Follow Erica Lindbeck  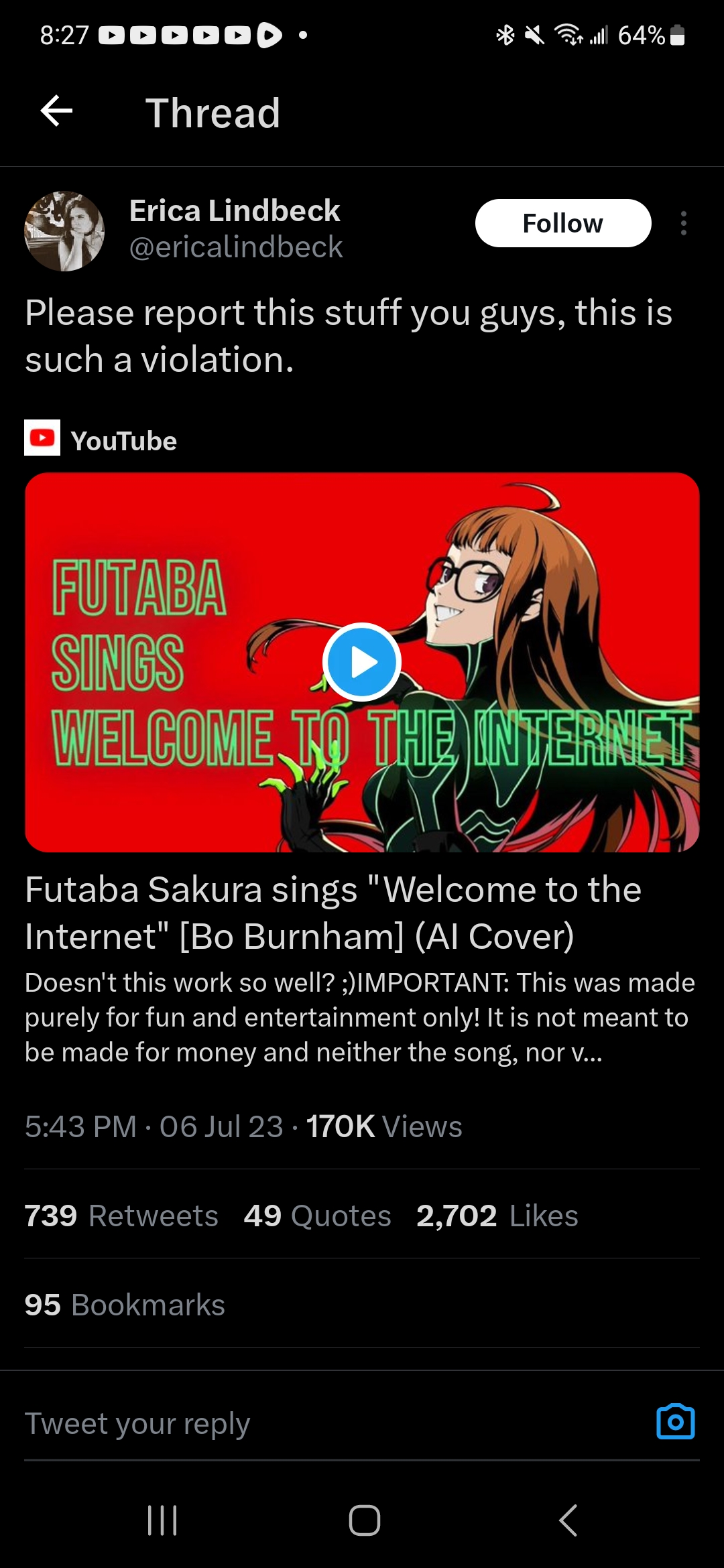pyautogui.click(x=563, y=223)
